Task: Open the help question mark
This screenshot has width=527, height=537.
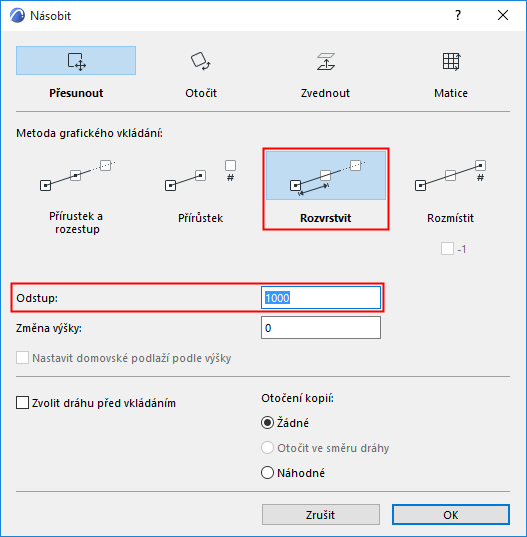Action: click(458, 15)
